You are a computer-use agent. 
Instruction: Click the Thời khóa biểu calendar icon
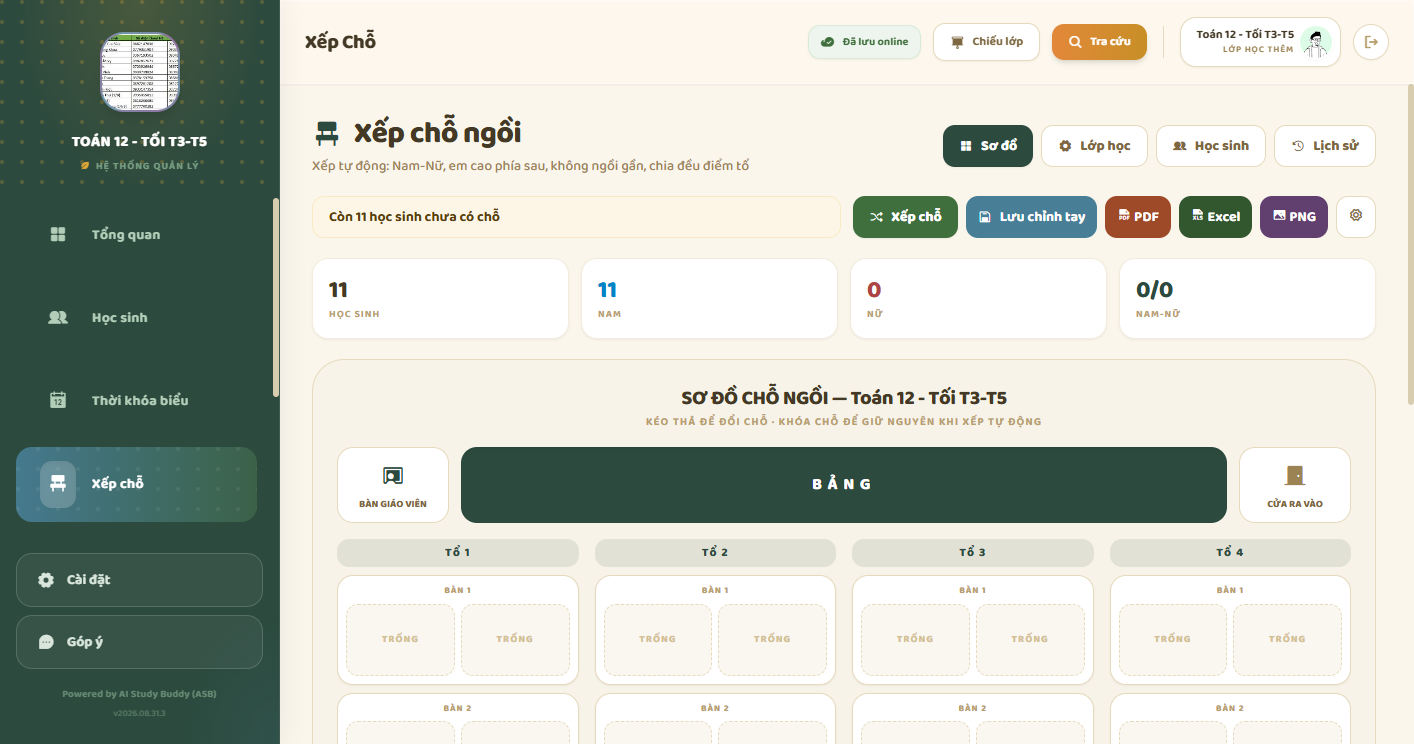coord(58,400)
